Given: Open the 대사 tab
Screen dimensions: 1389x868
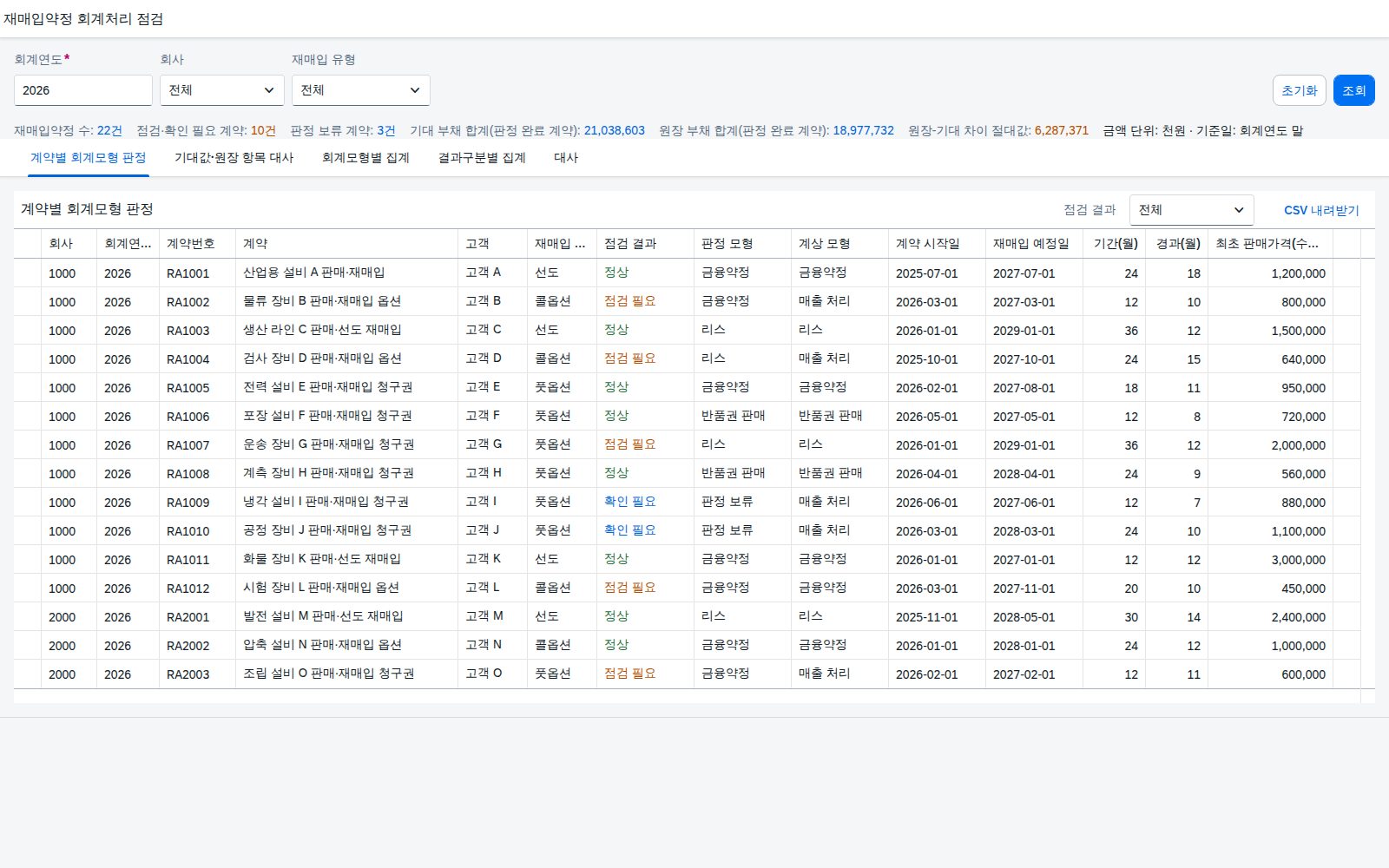Looking at the screenshot, I should [x=566, y=158].
